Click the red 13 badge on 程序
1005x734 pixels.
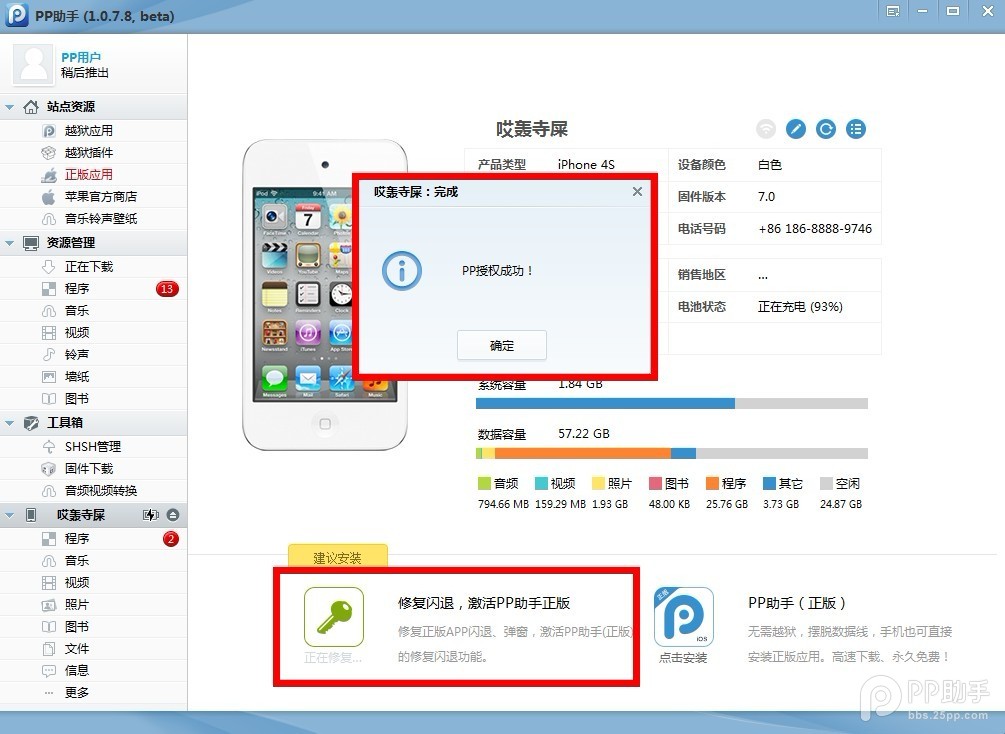pyautogui.click(x=167, y=289)
